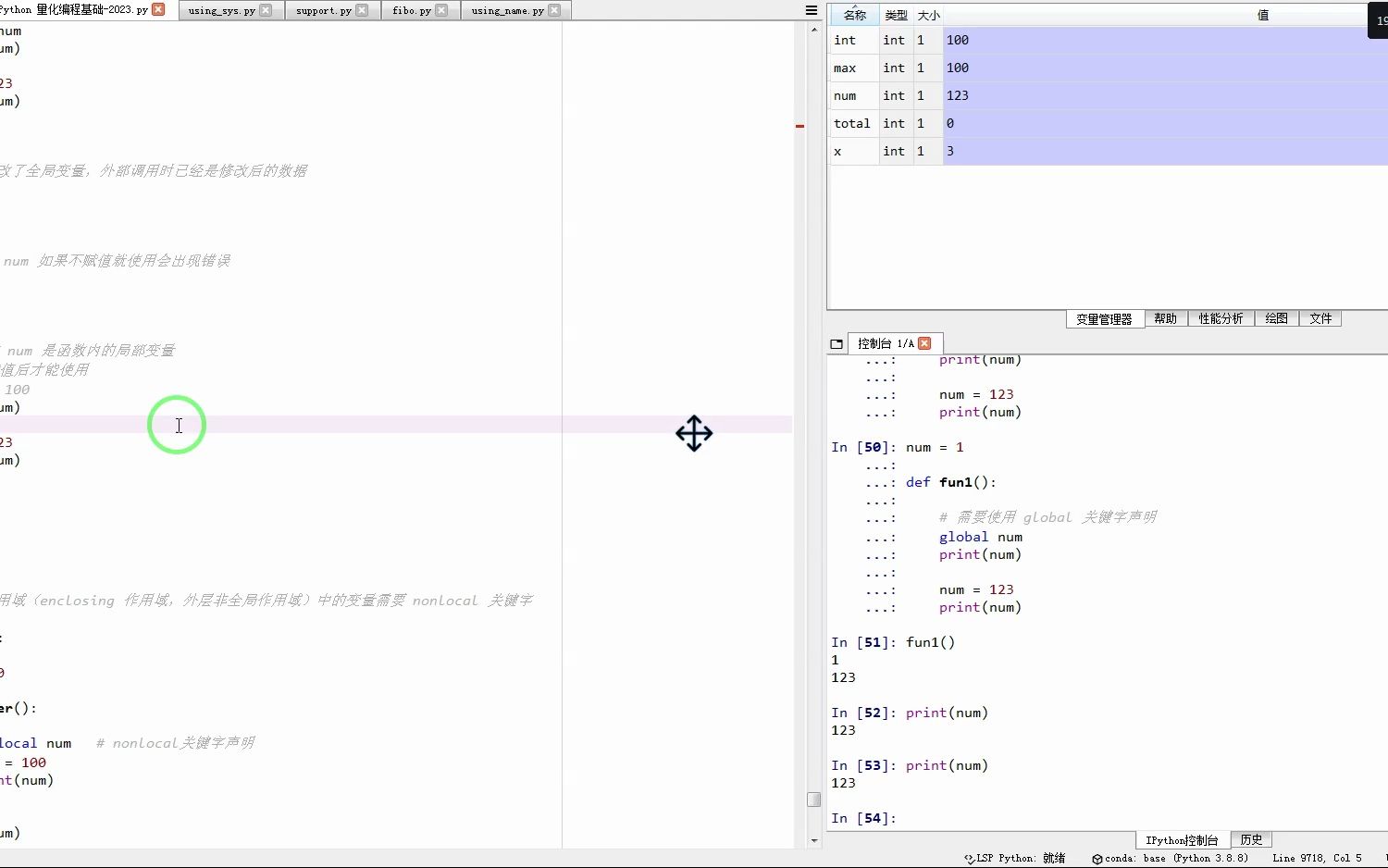Sort variables by the 名称 column header

(854, 15)
